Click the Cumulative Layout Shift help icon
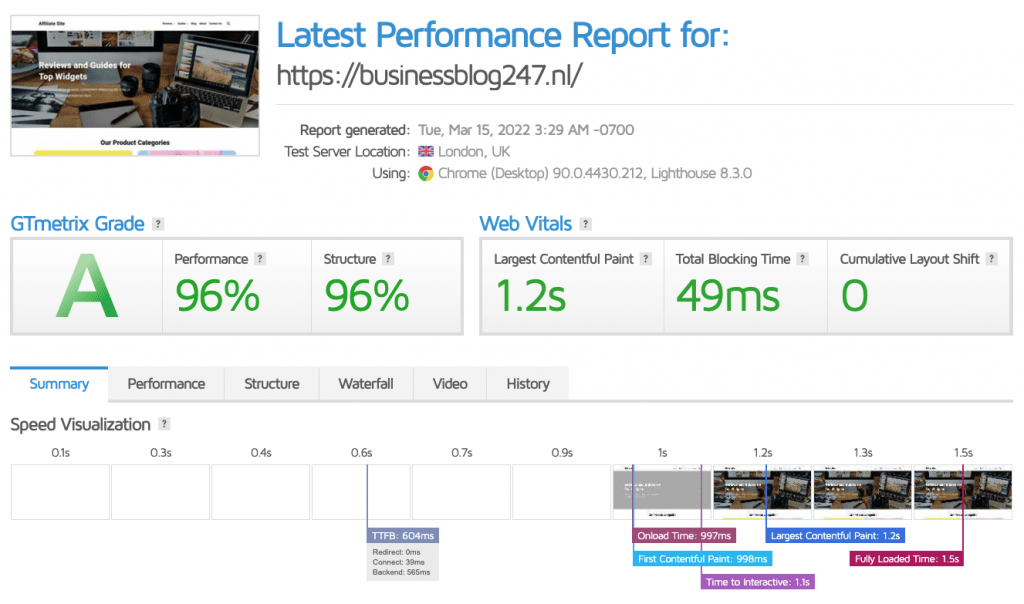Viewport: 1024px width, 604px height. pos(991,258)
